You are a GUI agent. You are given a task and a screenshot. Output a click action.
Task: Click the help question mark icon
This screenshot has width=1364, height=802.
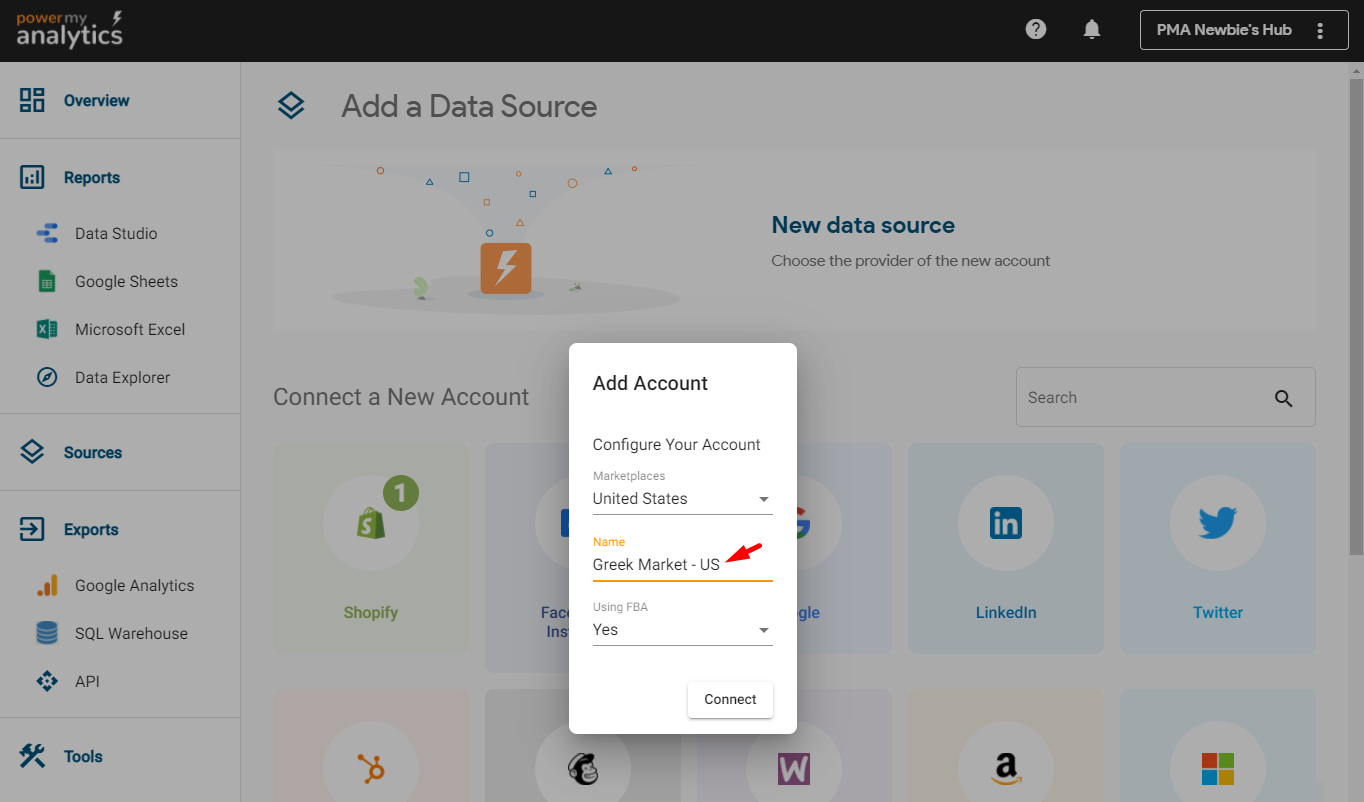(x=1036, y=29)
